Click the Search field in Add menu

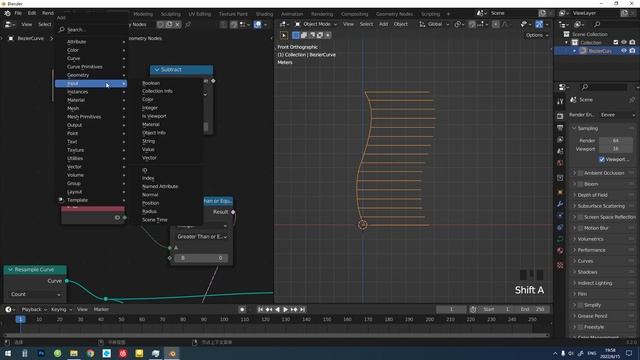pos(92,29)
